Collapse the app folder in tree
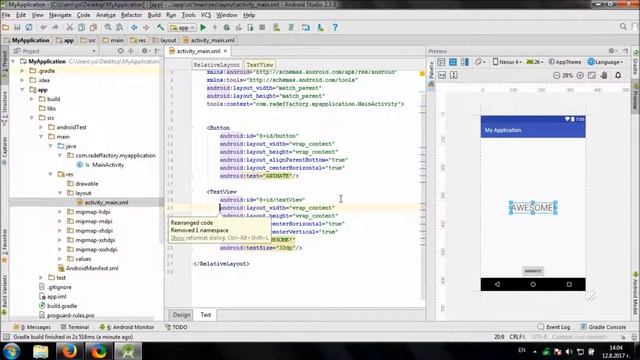 pos(23,89)
